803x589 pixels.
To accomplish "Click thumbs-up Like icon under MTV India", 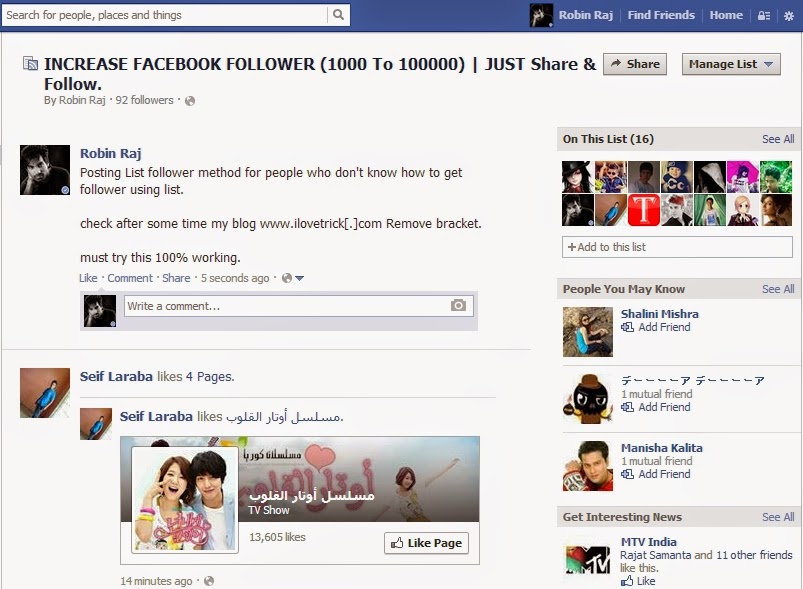I will pos(627,581).
